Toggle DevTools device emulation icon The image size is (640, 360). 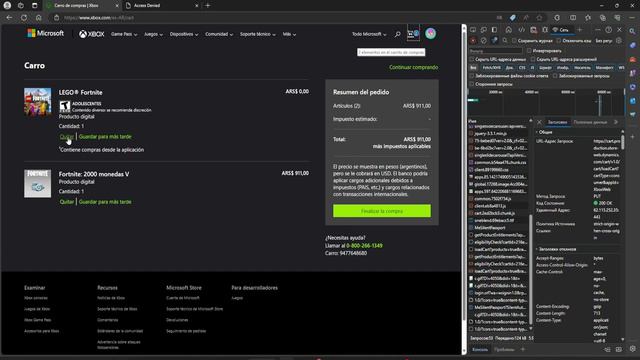tap(483, 30)
